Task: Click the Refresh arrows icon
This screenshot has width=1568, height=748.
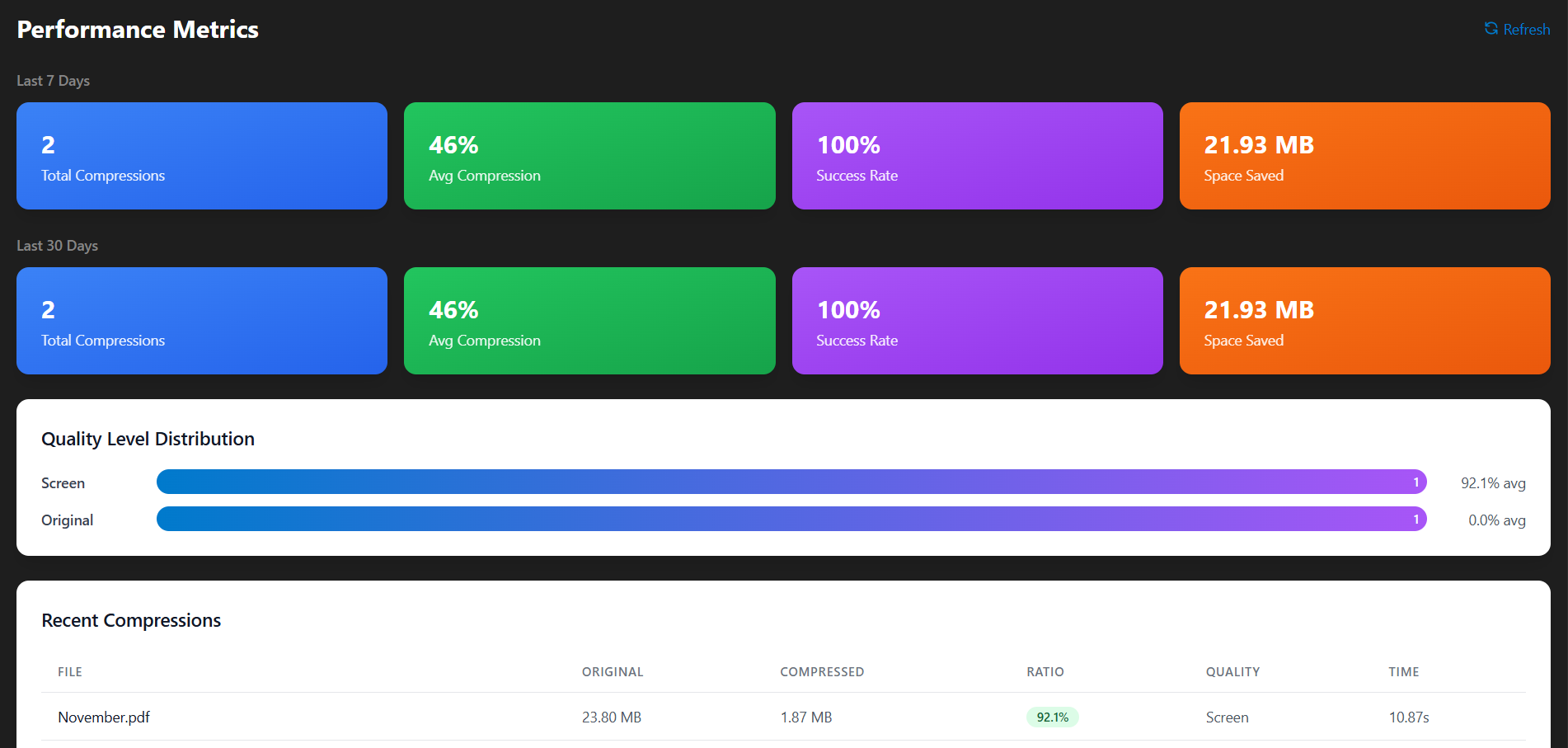Action: [1491, 29]
